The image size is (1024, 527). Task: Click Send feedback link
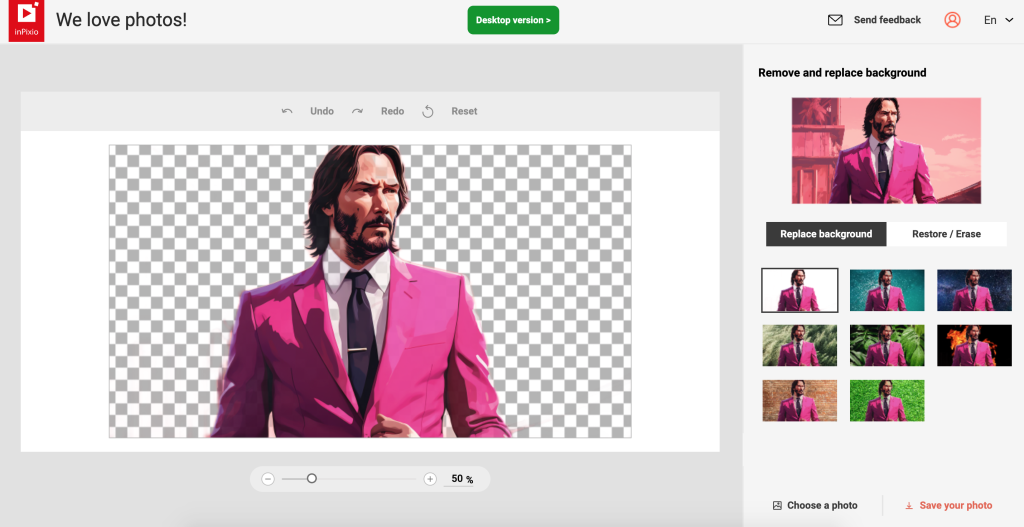click(887, 20)
